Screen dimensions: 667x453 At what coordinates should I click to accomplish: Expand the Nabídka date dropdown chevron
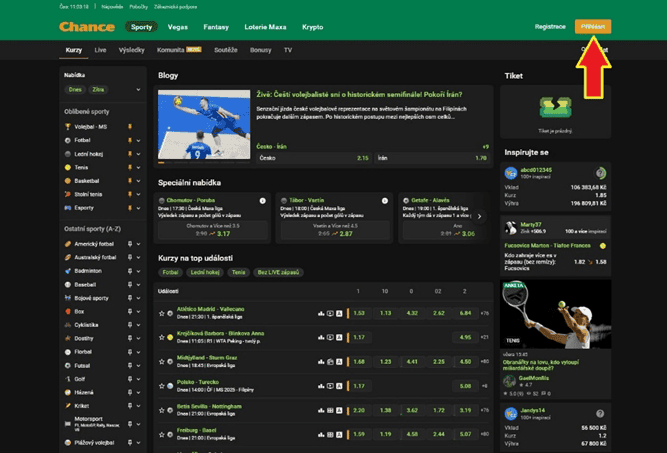[138, 90]
